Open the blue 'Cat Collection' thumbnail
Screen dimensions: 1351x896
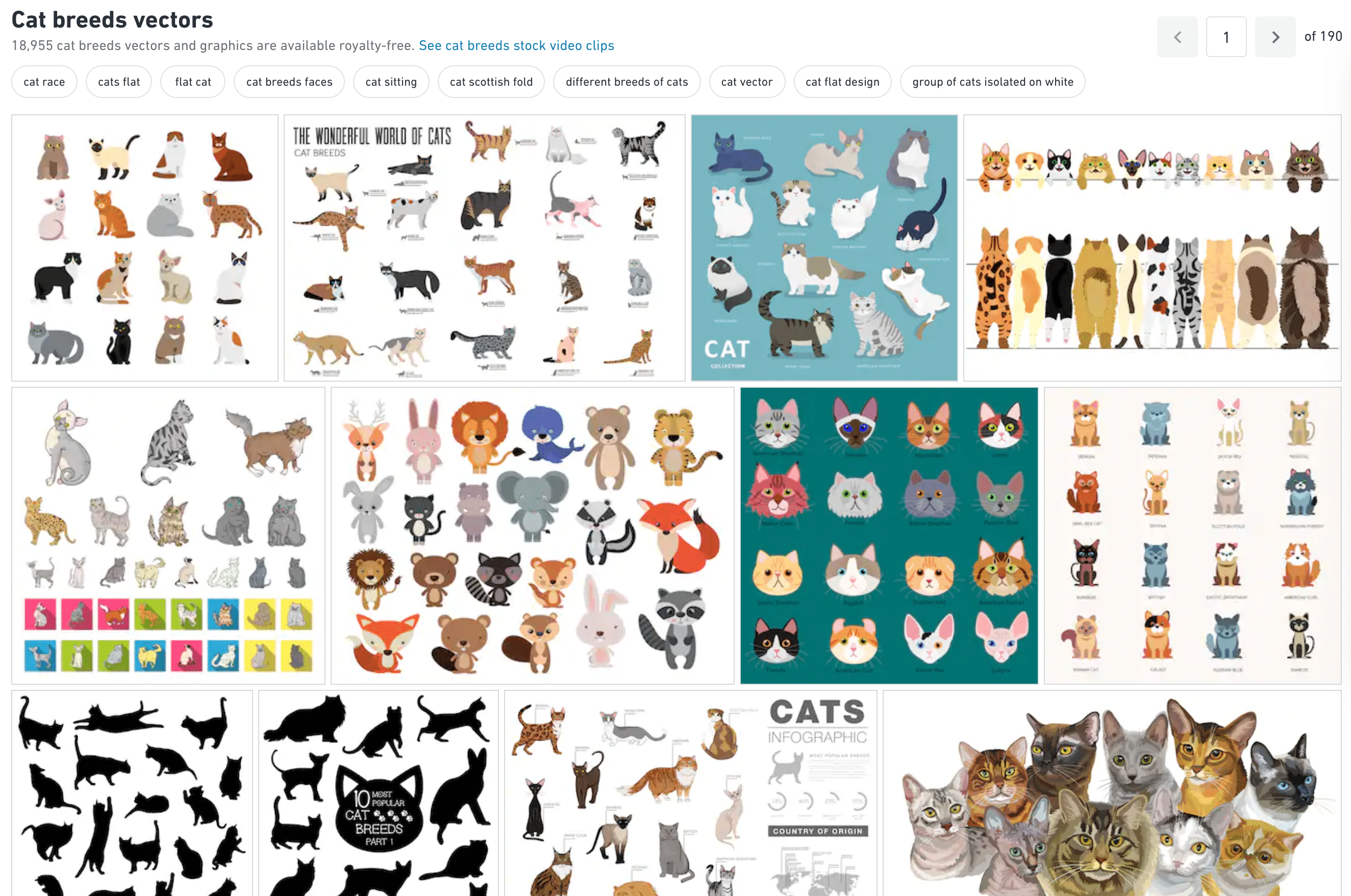tap(824, 248)
